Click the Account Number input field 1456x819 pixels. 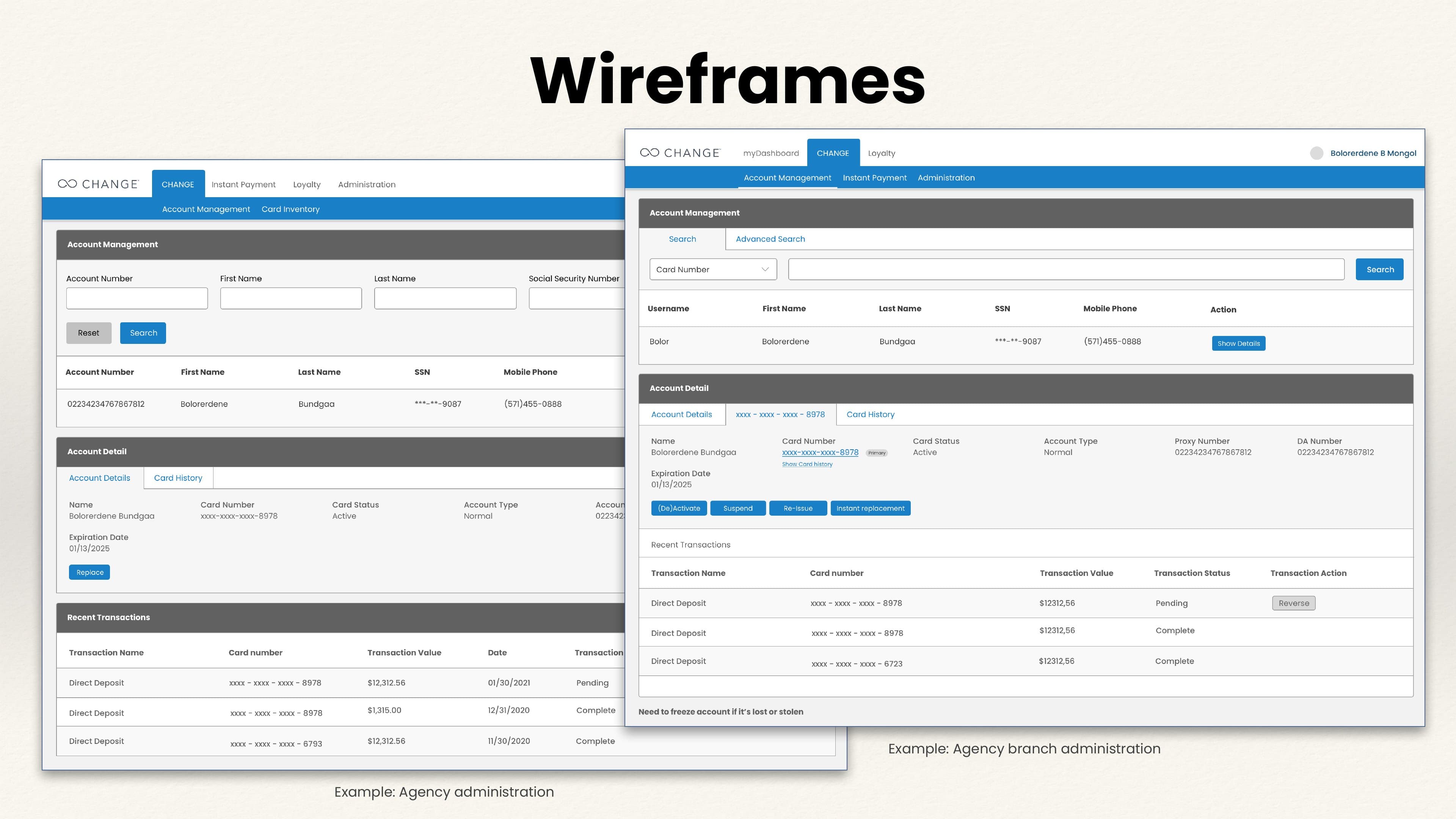pyautogui.click(x=137, y=298)
